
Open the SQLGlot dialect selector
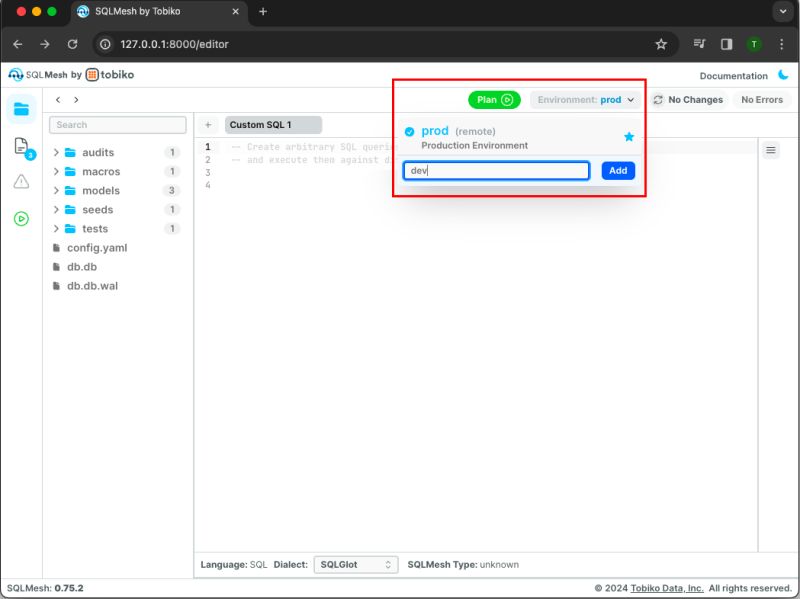pos(355,564)
